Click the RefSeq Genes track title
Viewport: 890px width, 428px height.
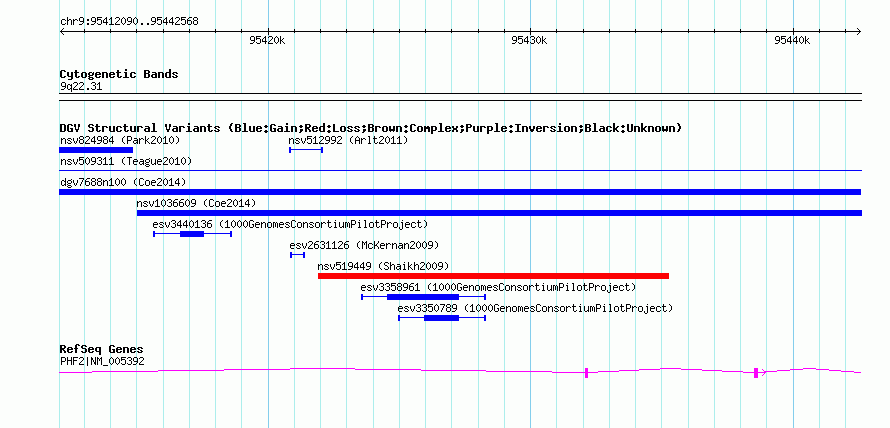click(102, 349)
